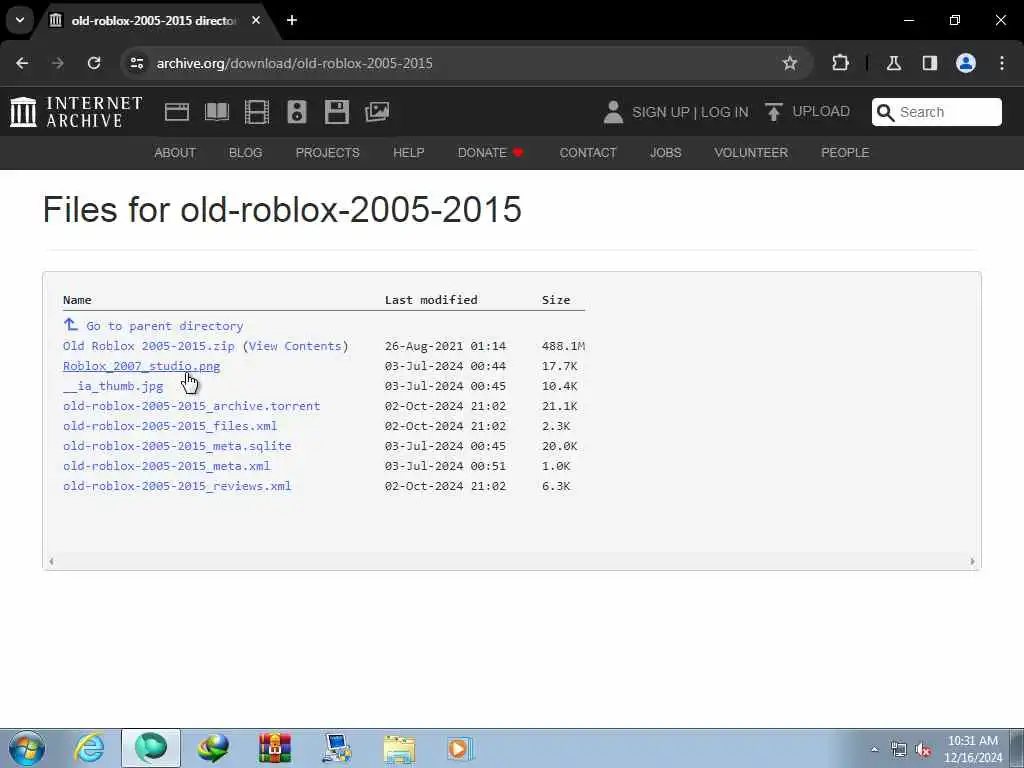Screen dimensions: 1024x768
Task: Close the old-roblox-2005-2015 tab
Action: coord(256,20)
